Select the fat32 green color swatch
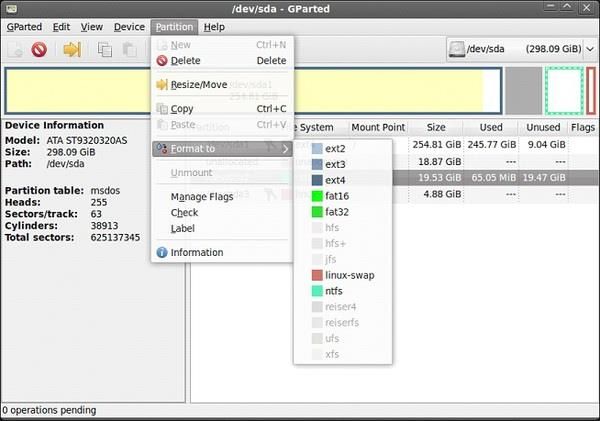600x421 pixels. pyautogui.click(x=317, y=212)
